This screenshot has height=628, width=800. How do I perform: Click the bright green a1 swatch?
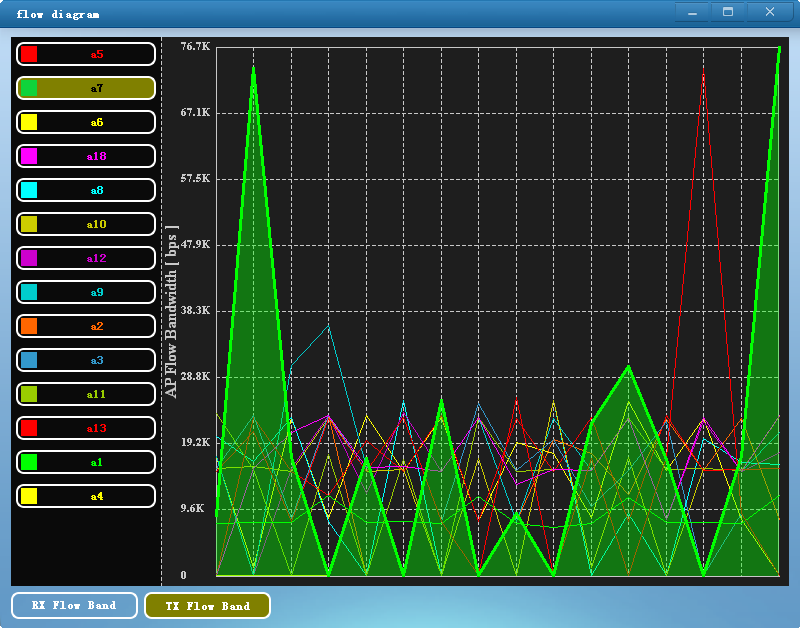click(x=29, y=462)
